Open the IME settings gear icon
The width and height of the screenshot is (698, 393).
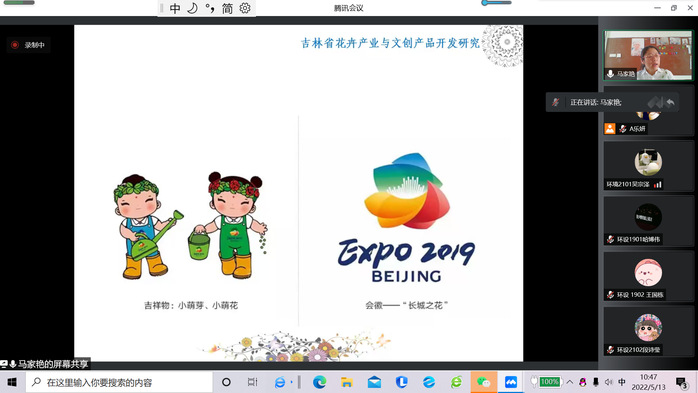pyautogui.click(x=245, y=8)
